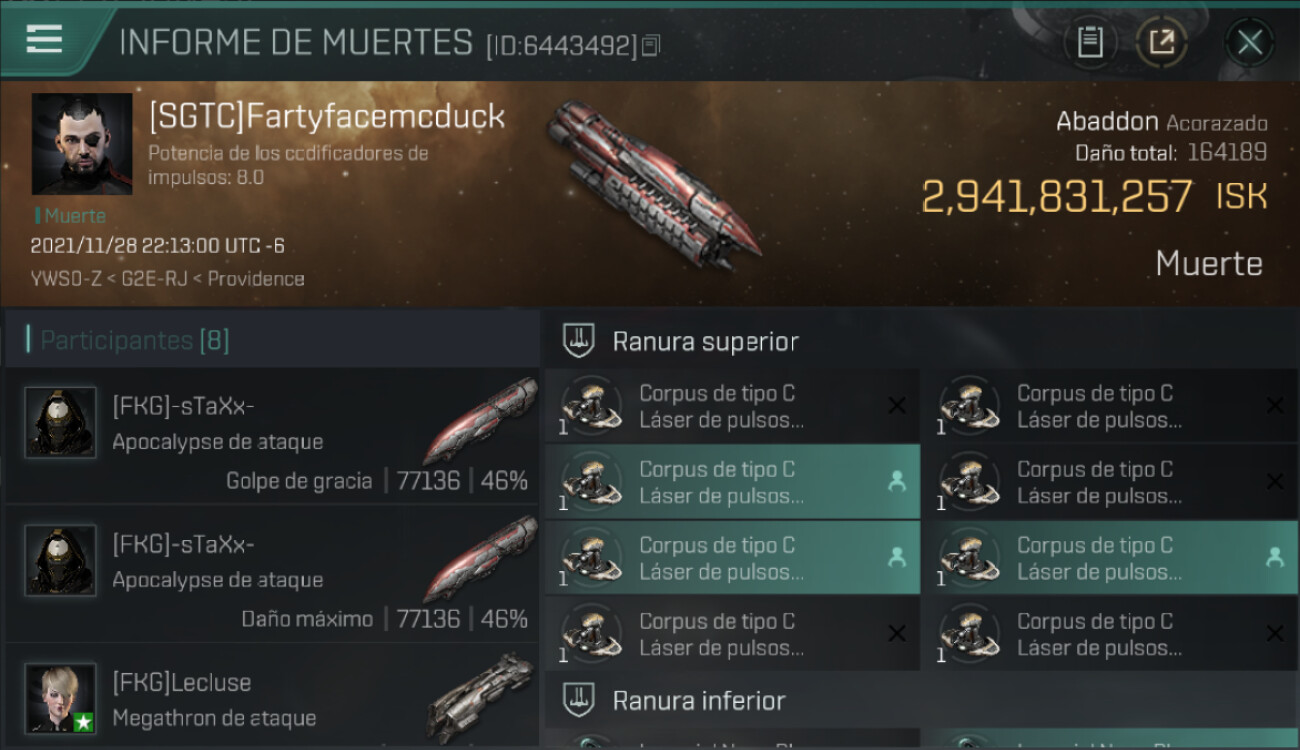Click the share export icon
1300x750 pixels.
pyautogui.click(x=1161, y=42)
